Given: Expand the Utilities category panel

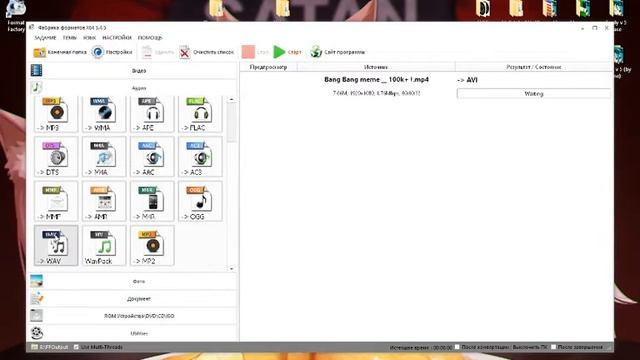Looking at the screenshot, I should (133, 333).
